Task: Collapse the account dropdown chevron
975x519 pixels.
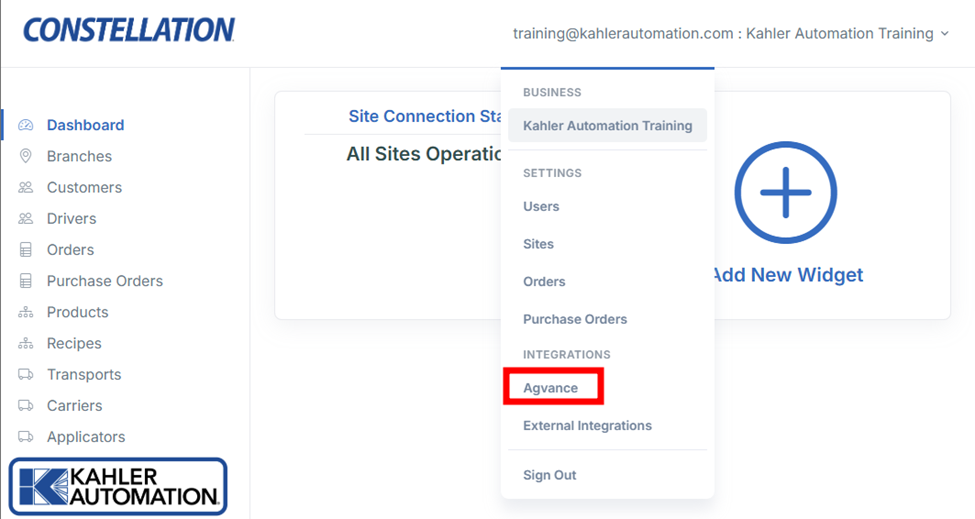Action: [x=944, y=33]
